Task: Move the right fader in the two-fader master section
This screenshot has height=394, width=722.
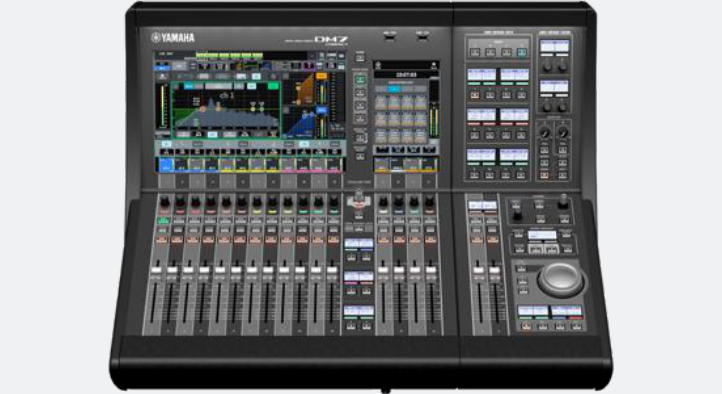Action: 495,270
